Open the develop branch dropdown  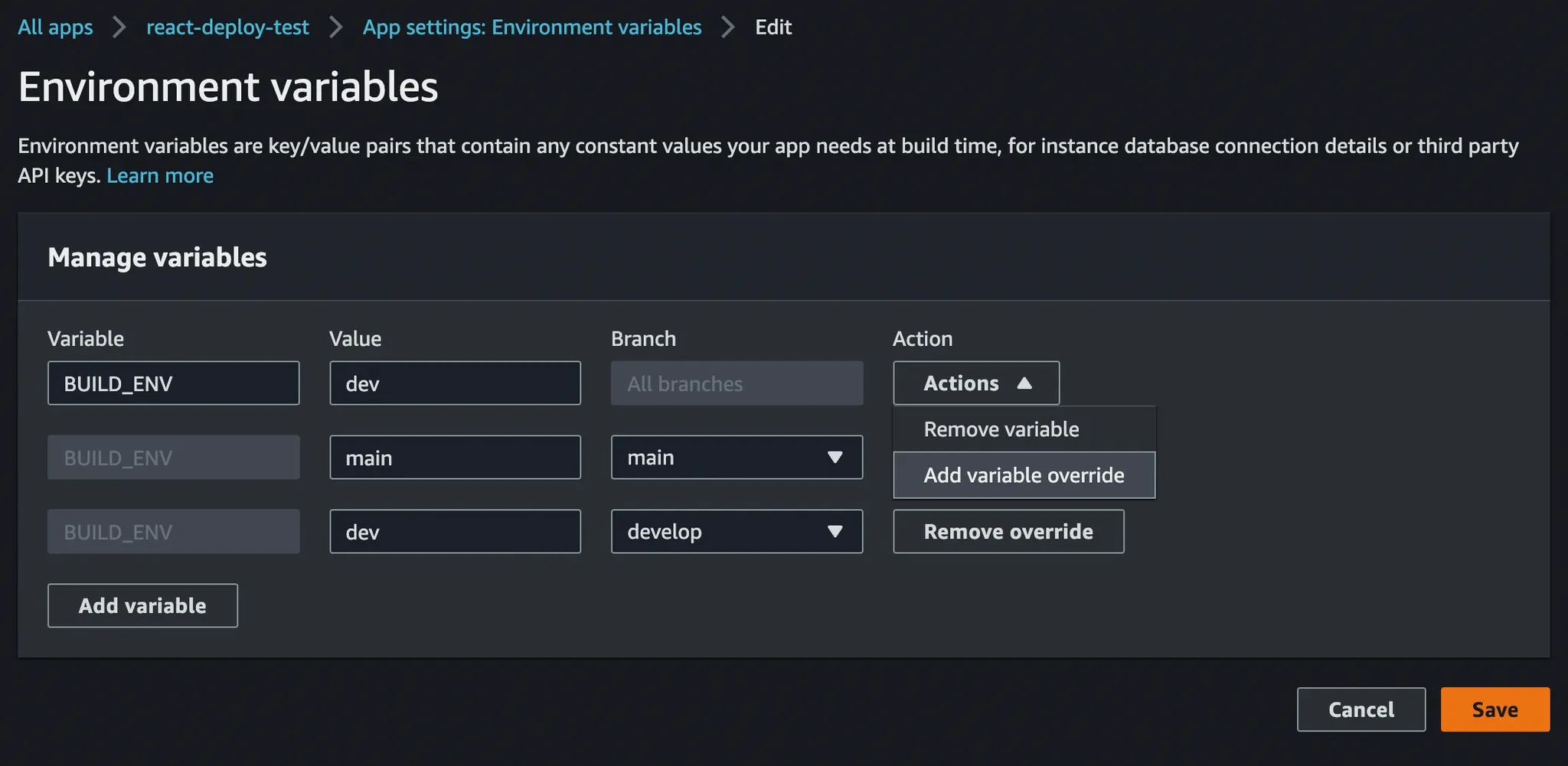click(x=736, y=532)
